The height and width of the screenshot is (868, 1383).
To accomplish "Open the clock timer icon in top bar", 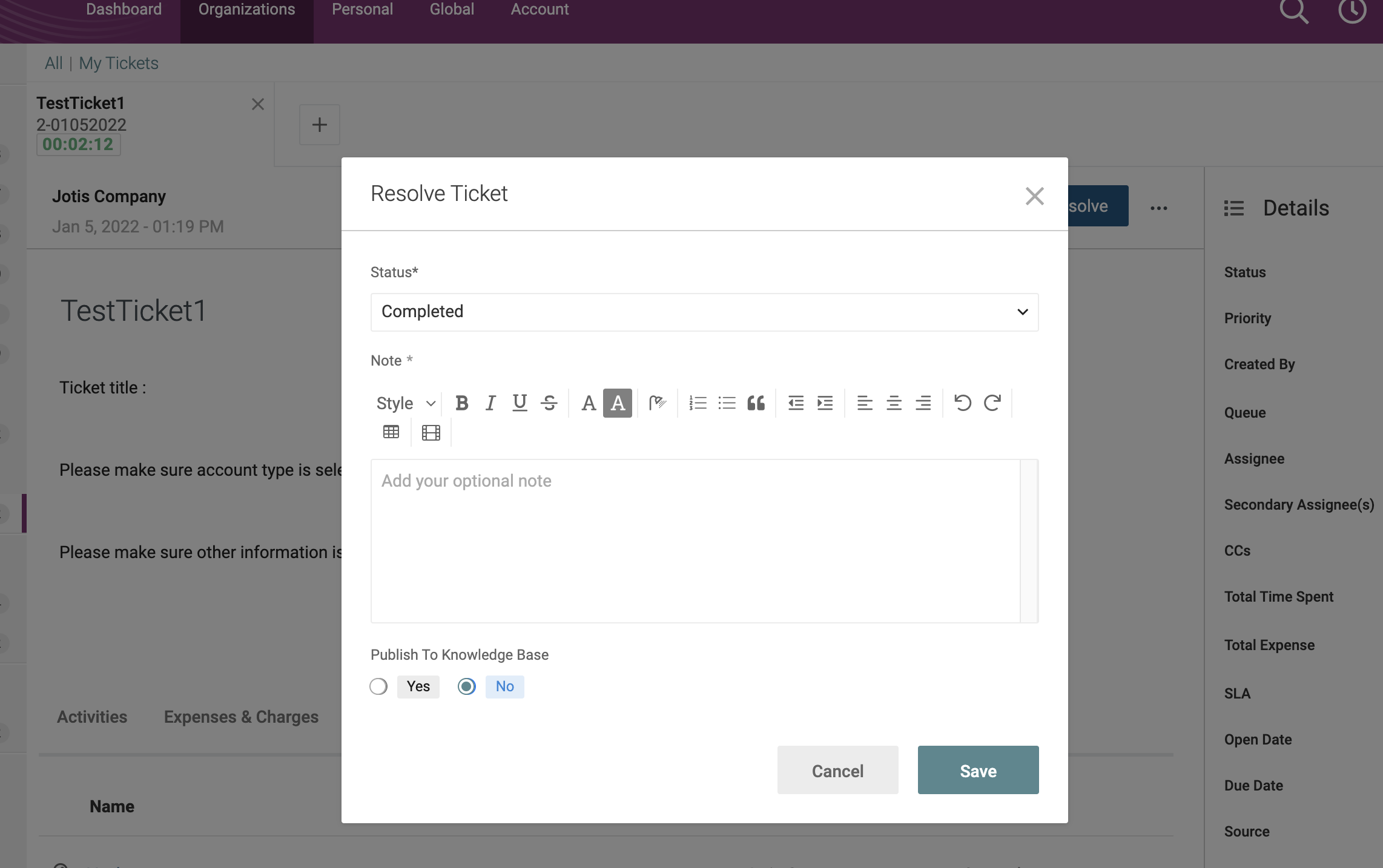I will [x=1352, y=11].
